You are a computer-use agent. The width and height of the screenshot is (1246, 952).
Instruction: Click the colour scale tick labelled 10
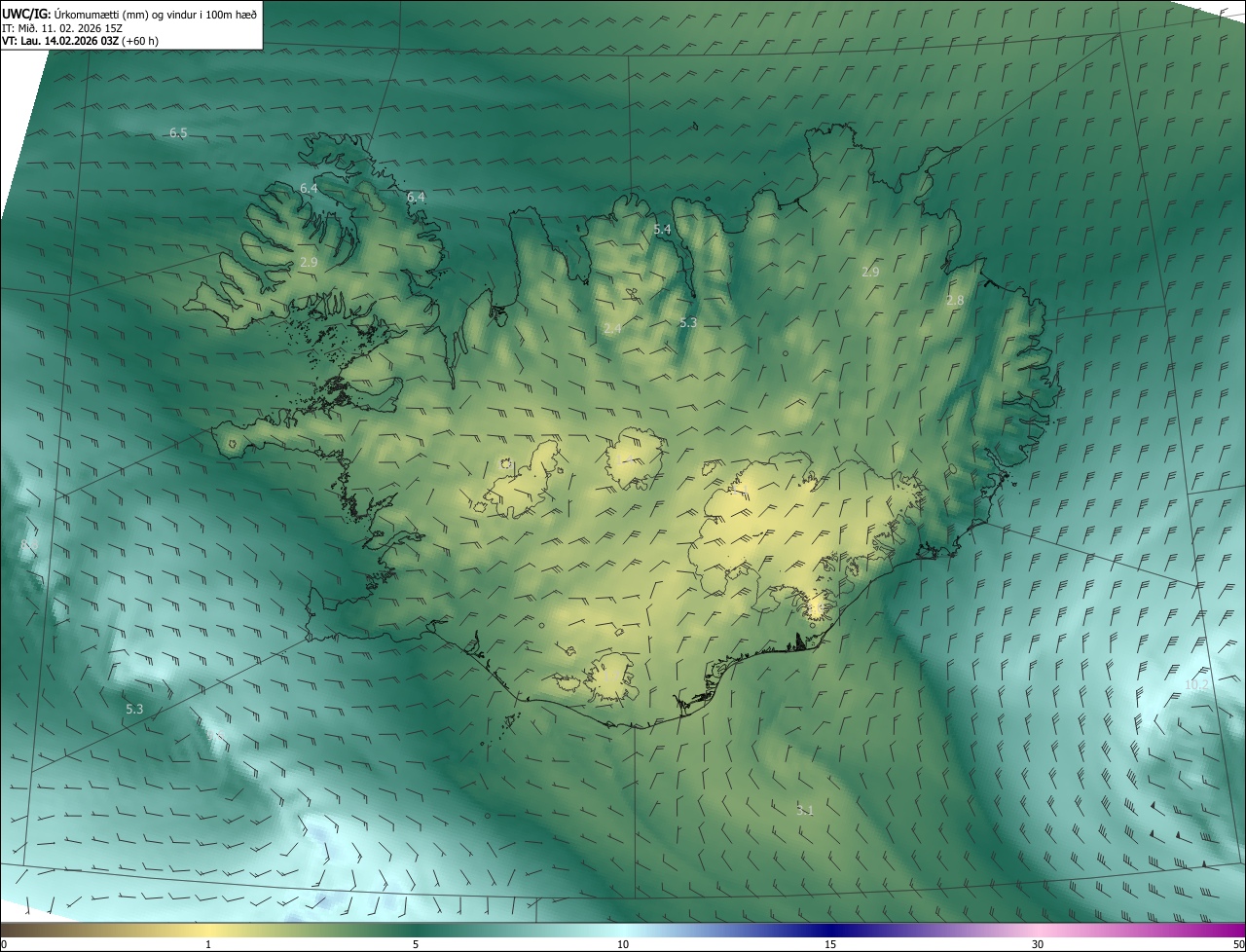coord(623,945)
